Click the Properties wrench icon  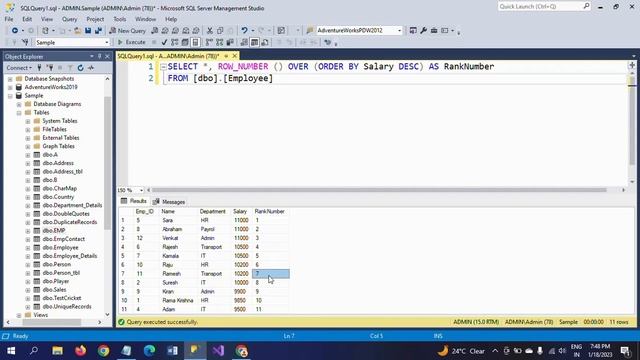click(x=423, y=31)
